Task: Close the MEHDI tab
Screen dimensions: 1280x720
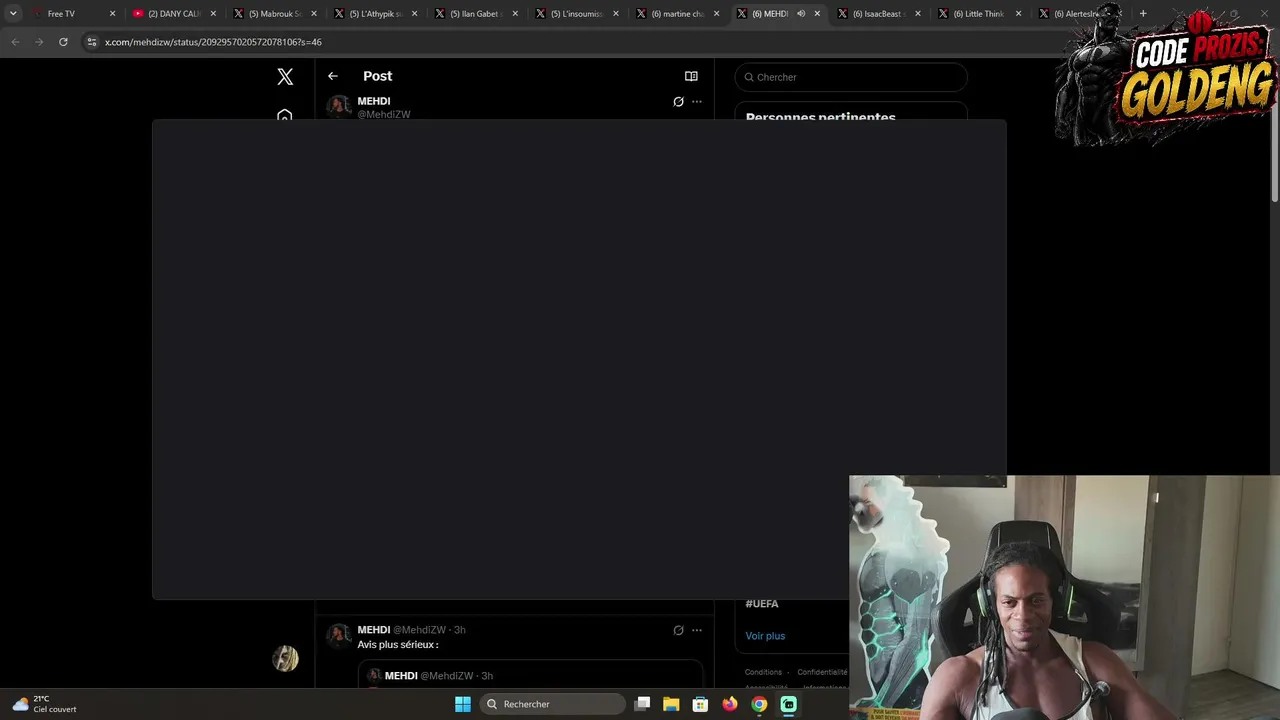Action: pos(817,14)
